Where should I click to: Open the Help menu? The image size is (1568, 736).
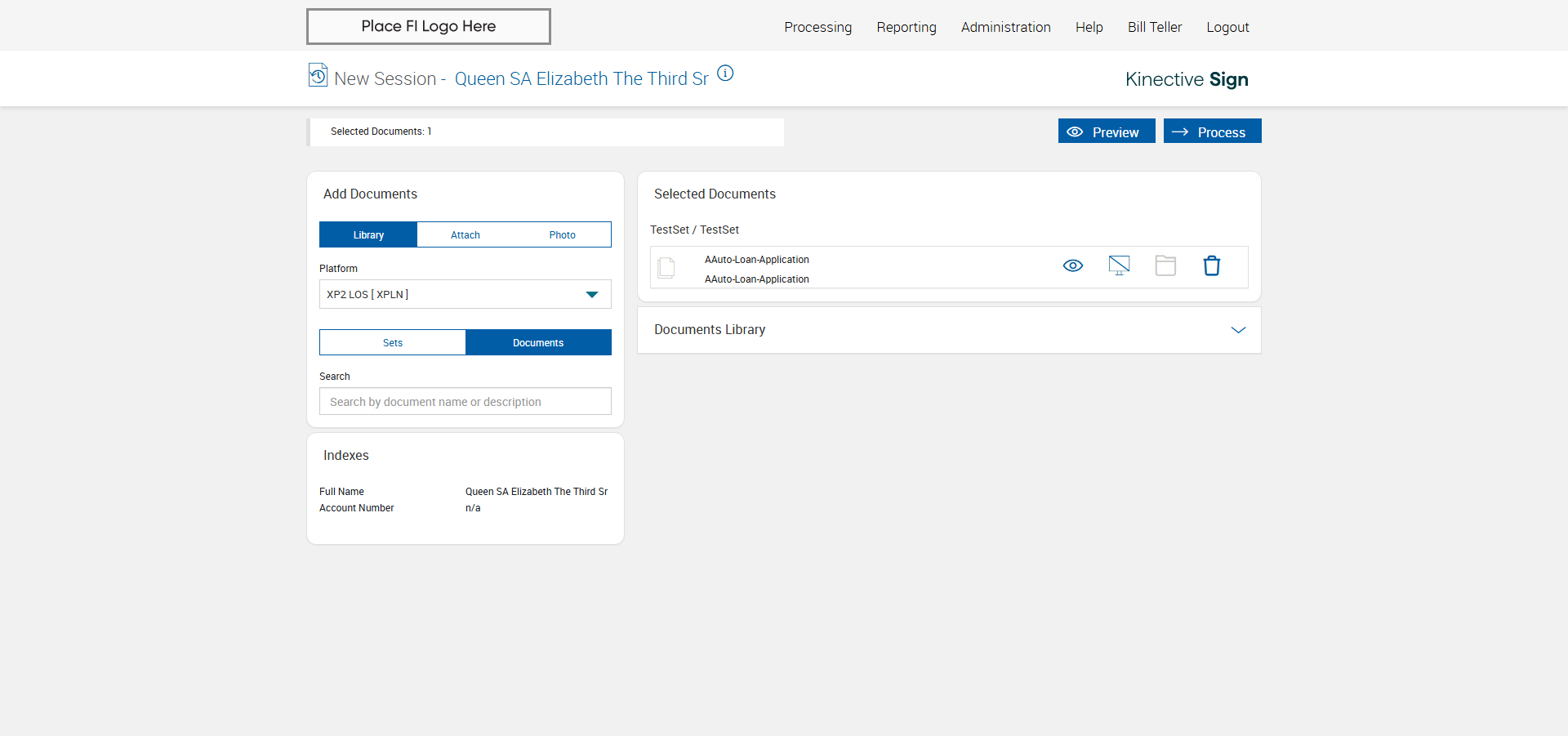pos(1089,27)
